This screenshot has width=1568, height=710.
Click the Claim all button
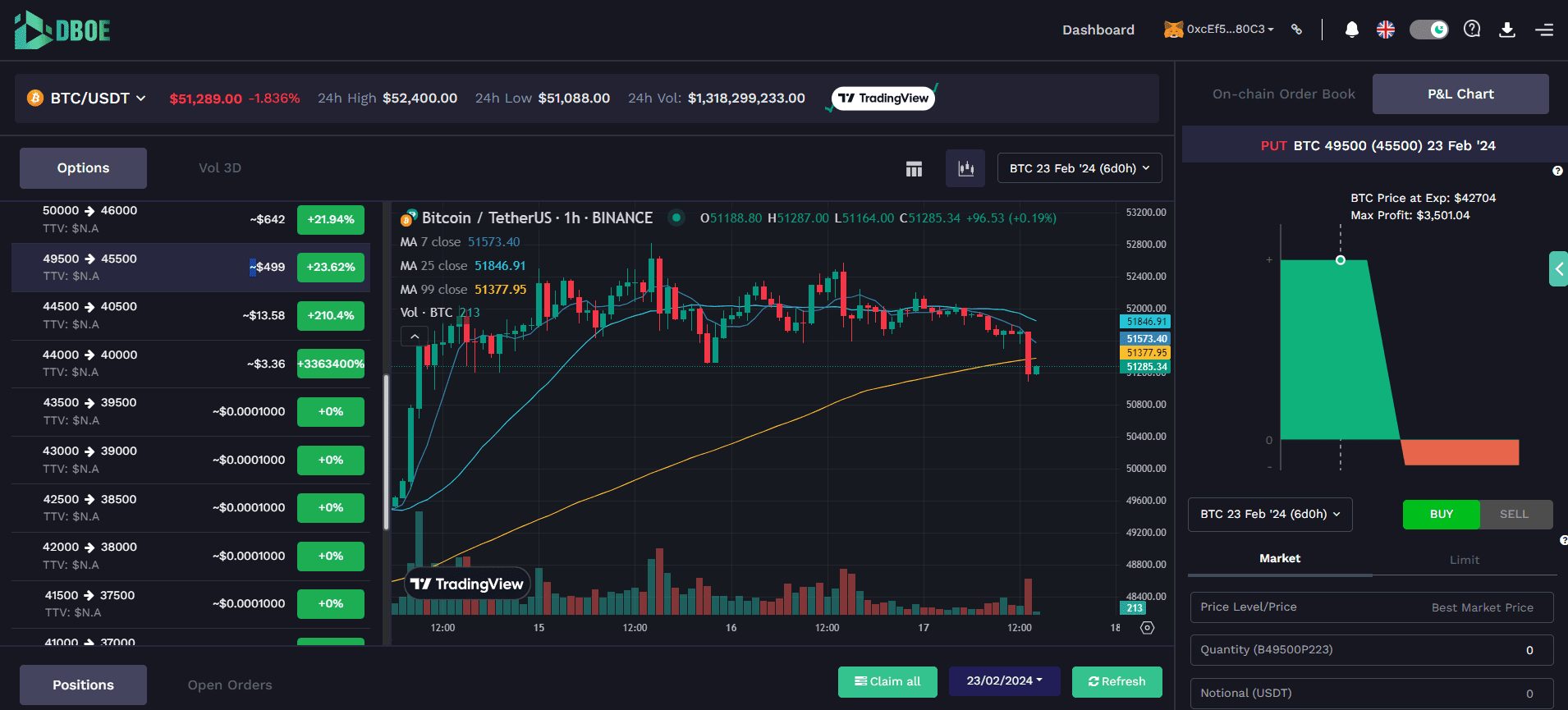[887, 681]
